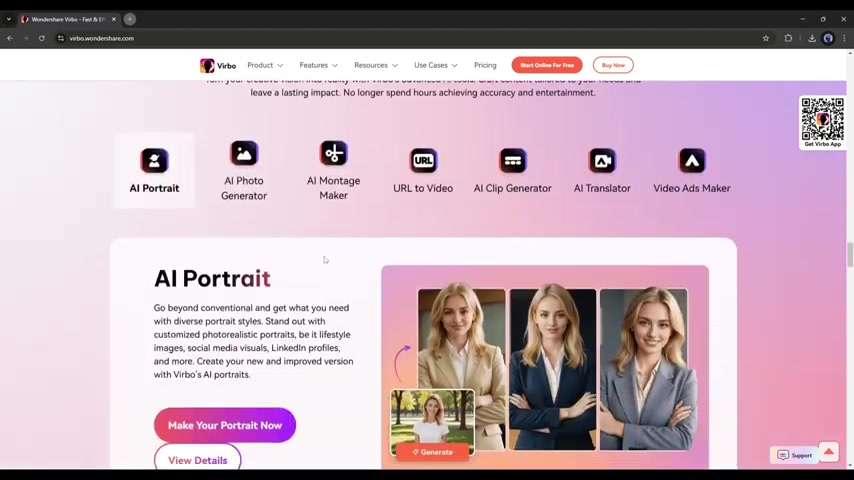This screenshot has width=854, height=480.
Task: Open the browser extensions puzzle icon
Action: [788, 38]
